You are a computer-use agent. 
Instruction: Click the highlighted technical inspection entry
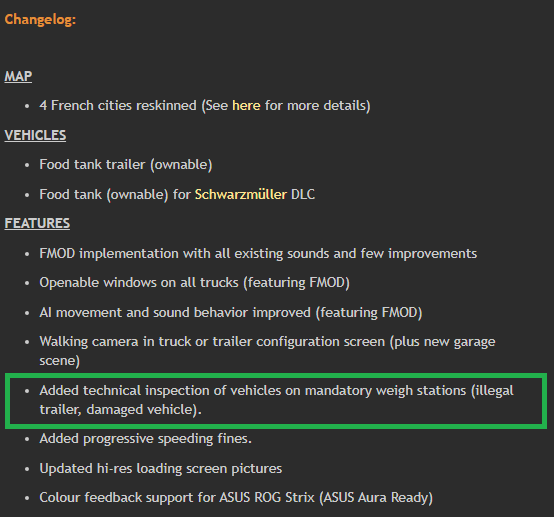[276, 400]
